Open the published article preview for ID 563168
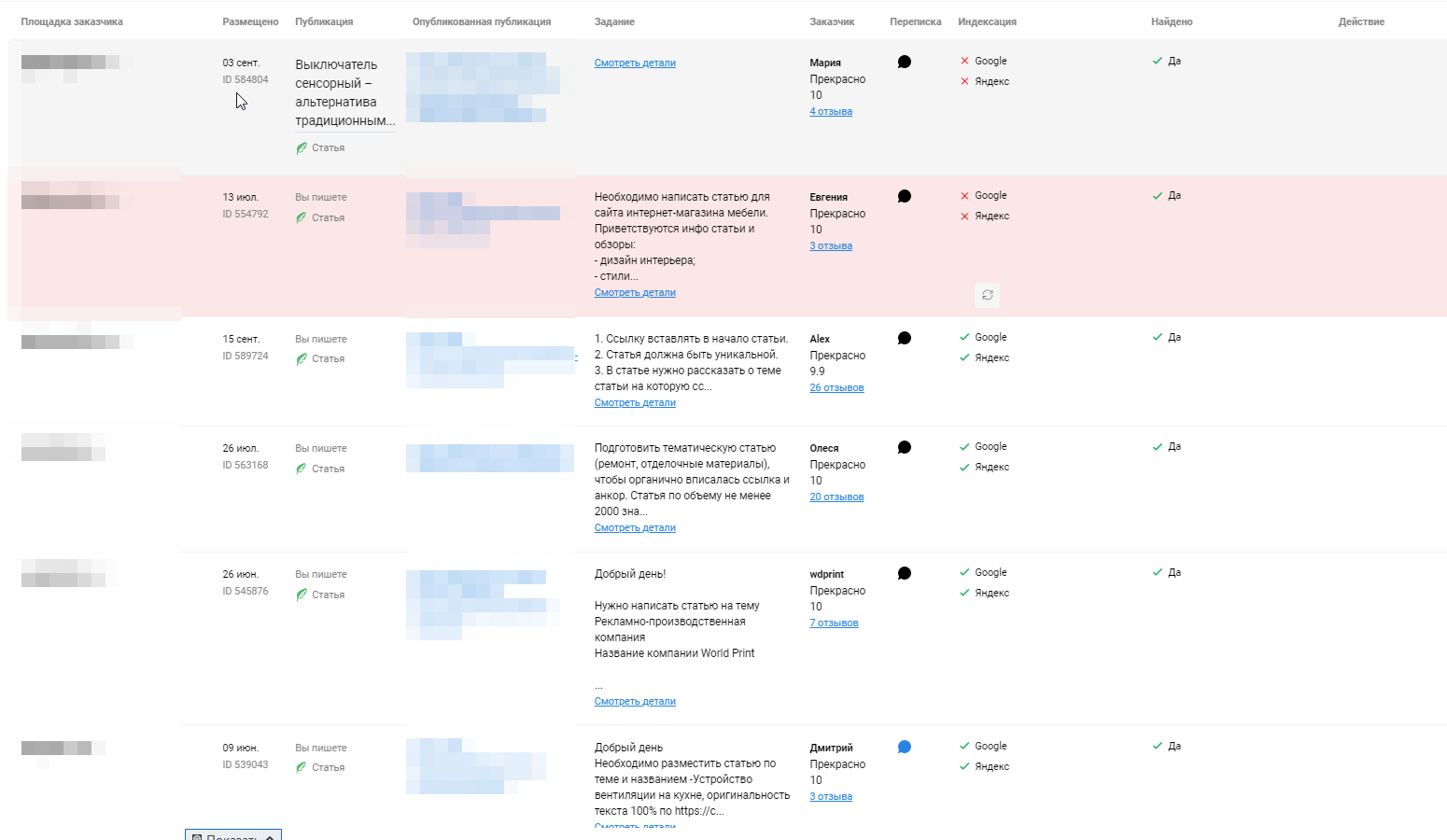1447x840 pixels. (489, 458)
